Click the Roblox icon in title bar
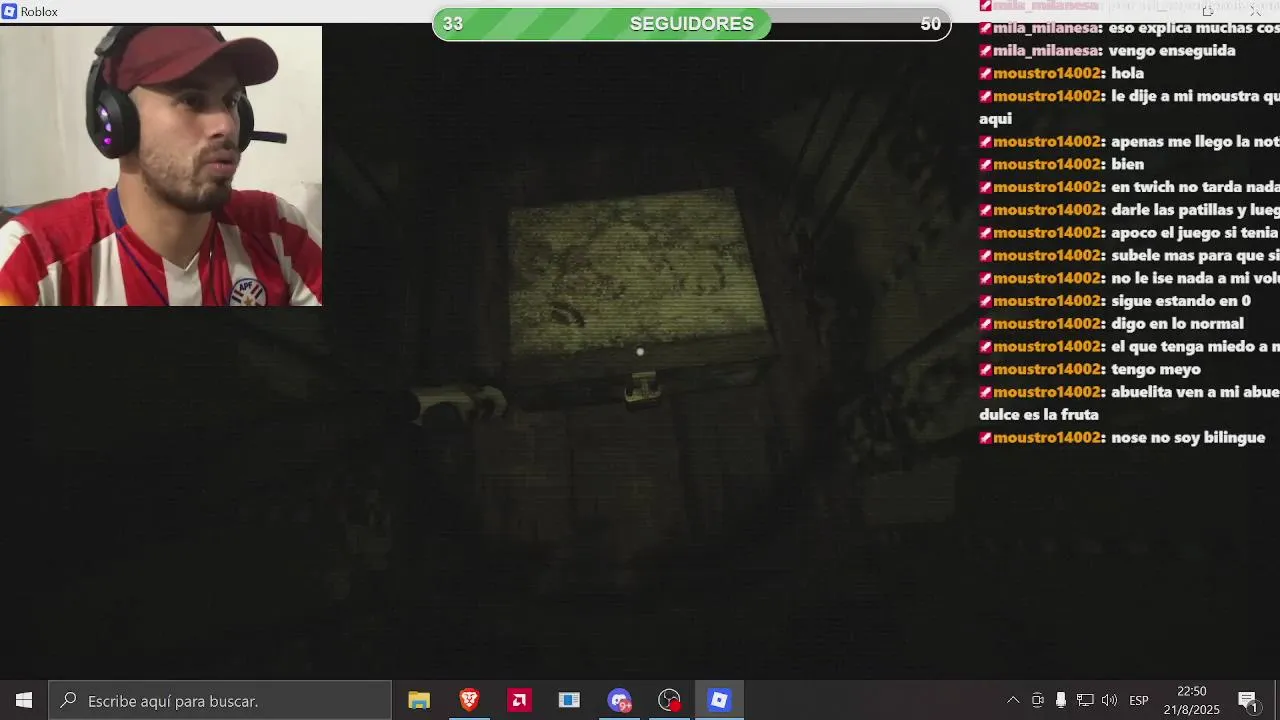 click(9, 11)
